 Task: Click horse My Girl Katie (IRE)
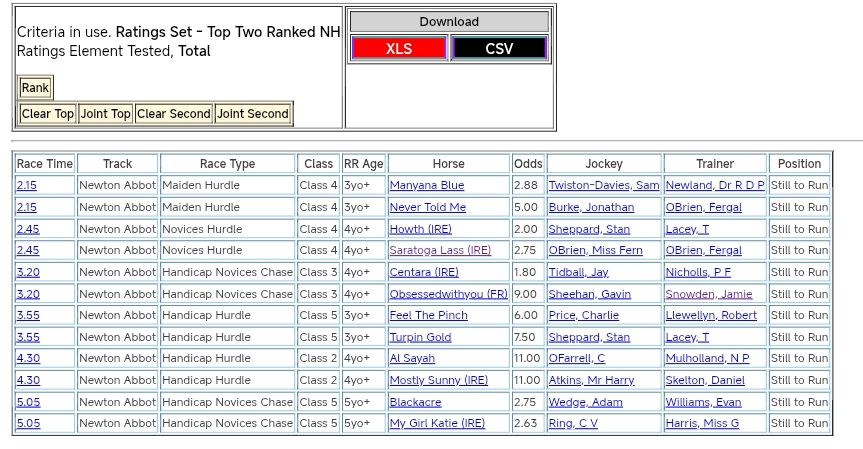[x=437, y=423]
